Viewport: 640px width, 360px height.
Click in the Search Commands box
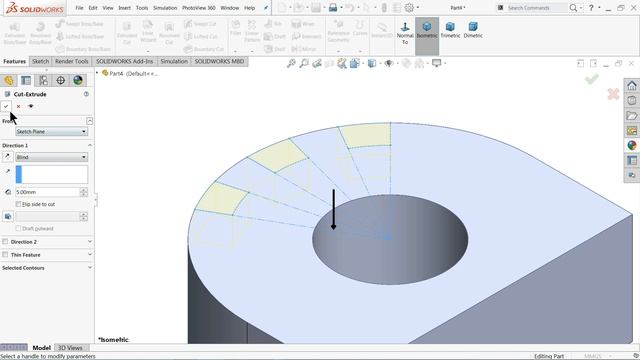[536, 8]
